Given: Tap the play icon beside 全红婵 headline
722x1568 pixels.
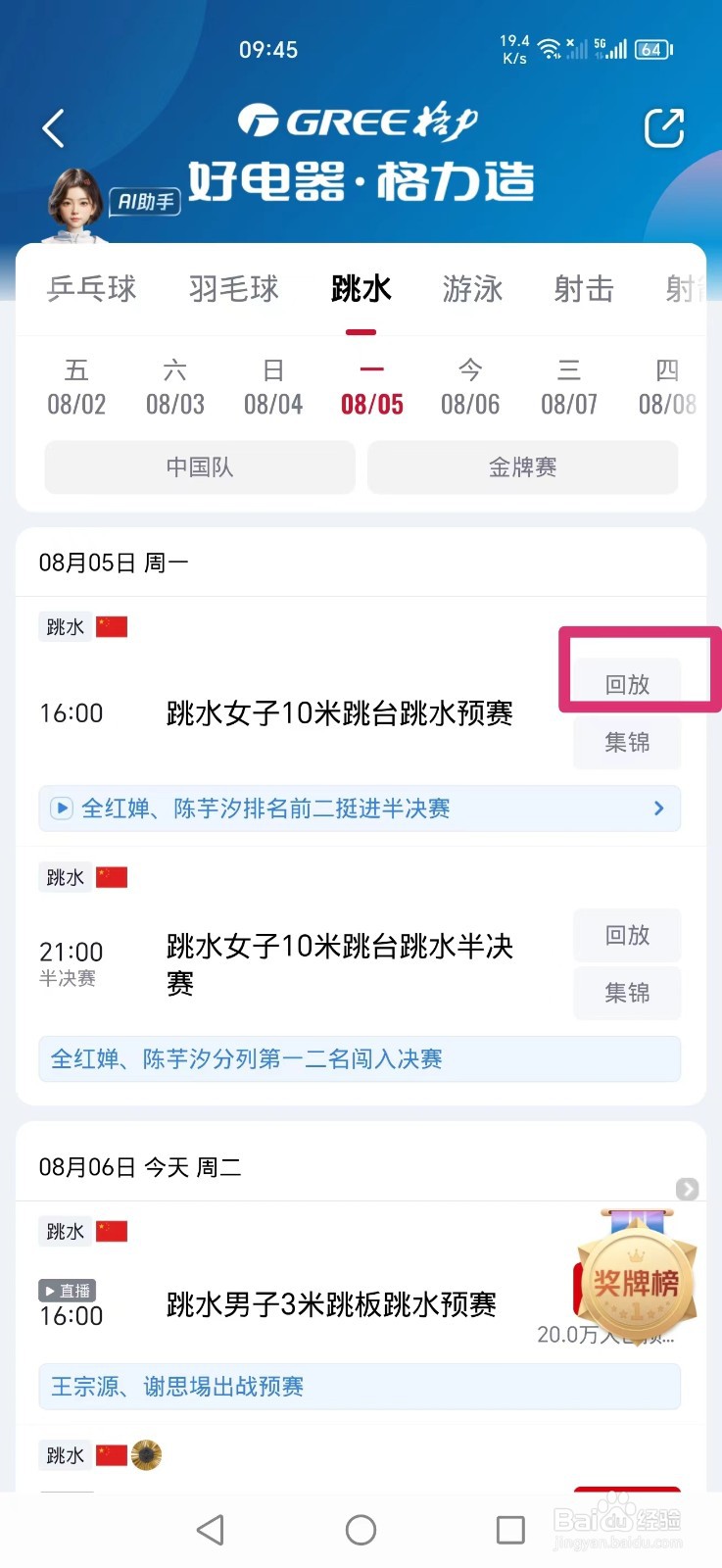Looking at the screenshot, I should click(62, 808).
